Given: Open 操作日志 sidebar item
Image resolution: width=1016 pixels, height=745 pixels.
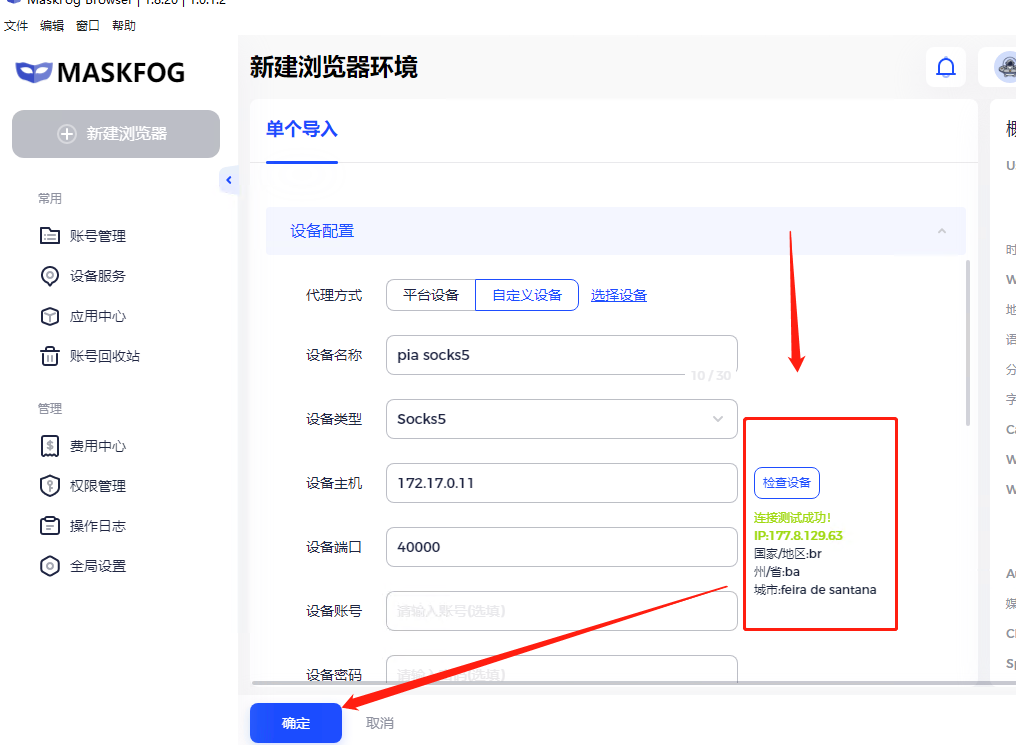Looking at the screenshot, I should [x=98, y=526].
